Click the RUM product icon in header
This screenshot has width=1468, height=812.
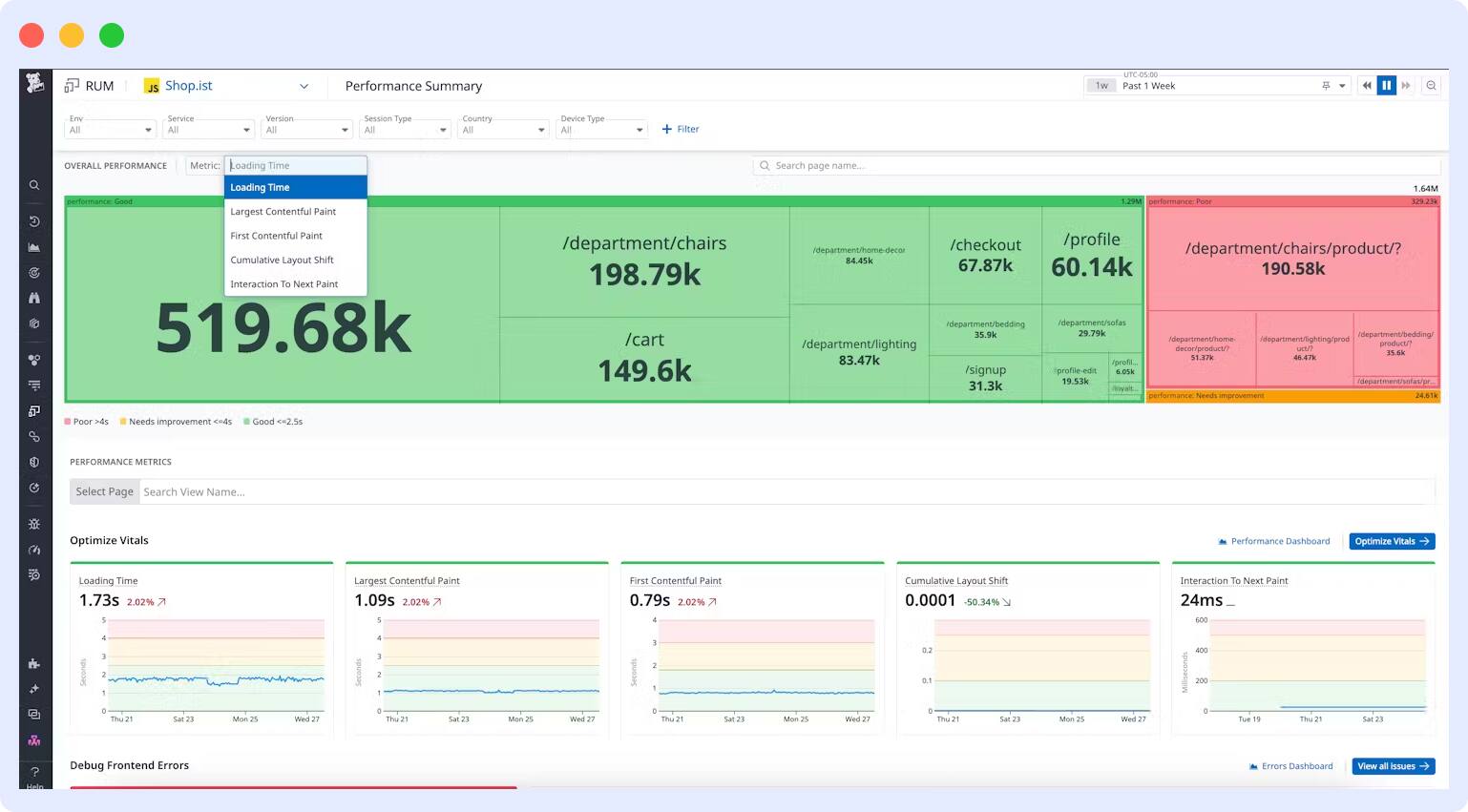[x=72, y=86]
